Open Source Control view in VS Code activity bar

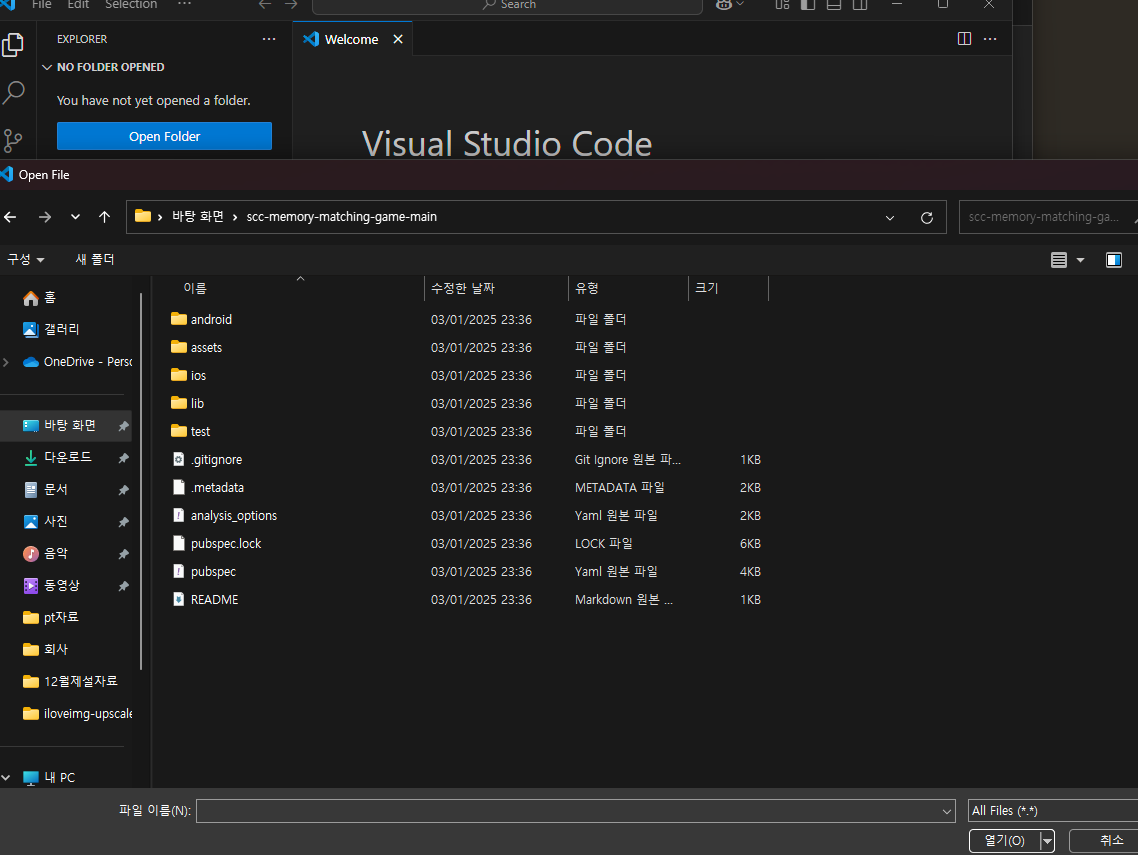[13, 140]
